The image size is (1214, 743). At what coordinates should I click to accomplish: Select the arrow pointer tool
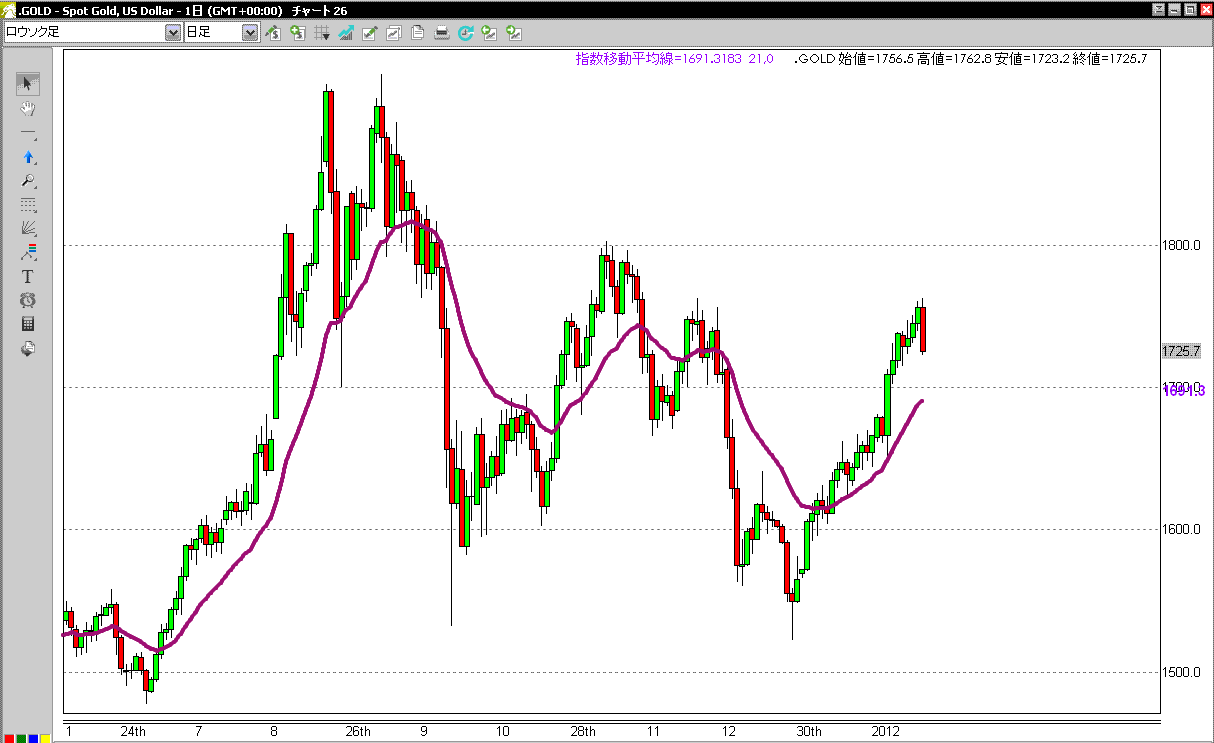28,84
